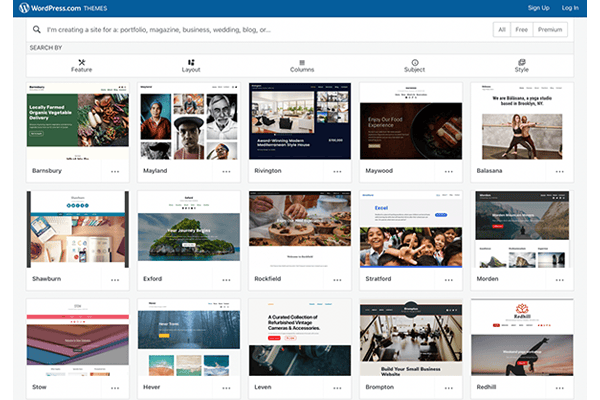The width and height of the screenshot is (600, 400).
Task: Open the Subject filter icon
Action: tap(415, 62)
